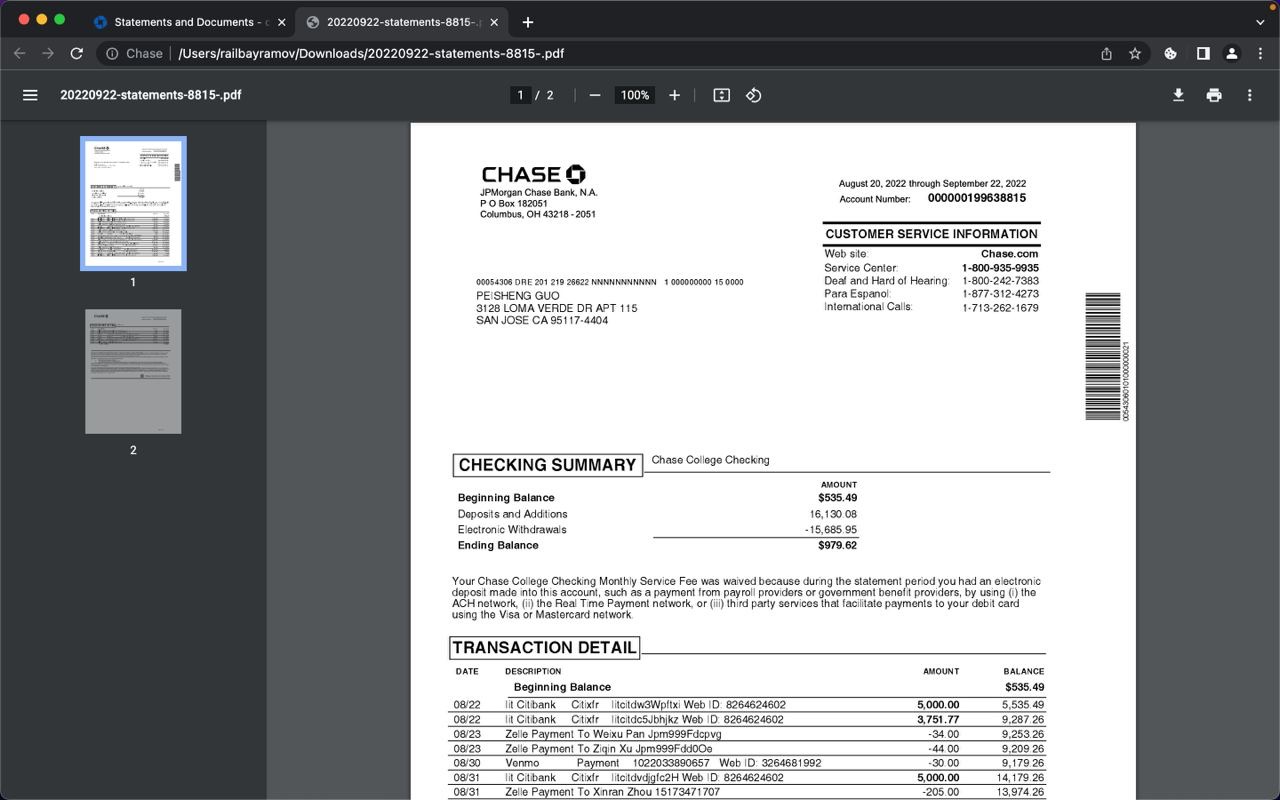Viewport: 1280px width, 800px height.
Task: Click the zoom in plus button
Action: (674, 95)
